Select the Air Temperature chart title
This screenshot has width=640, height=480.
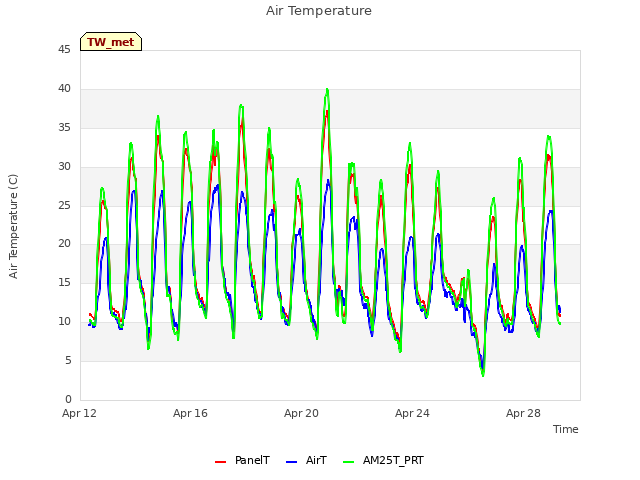coord(319,11)
